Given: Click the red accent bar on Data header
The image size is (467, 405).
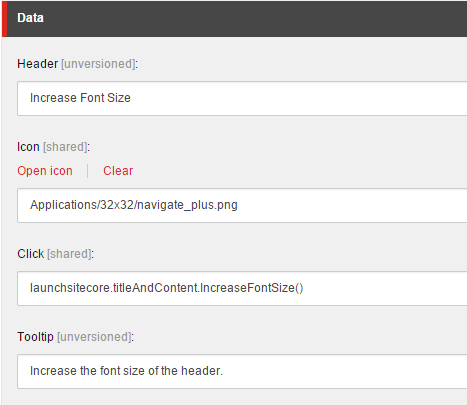Looking at the screenshot, I should click(x=4, y=18).
